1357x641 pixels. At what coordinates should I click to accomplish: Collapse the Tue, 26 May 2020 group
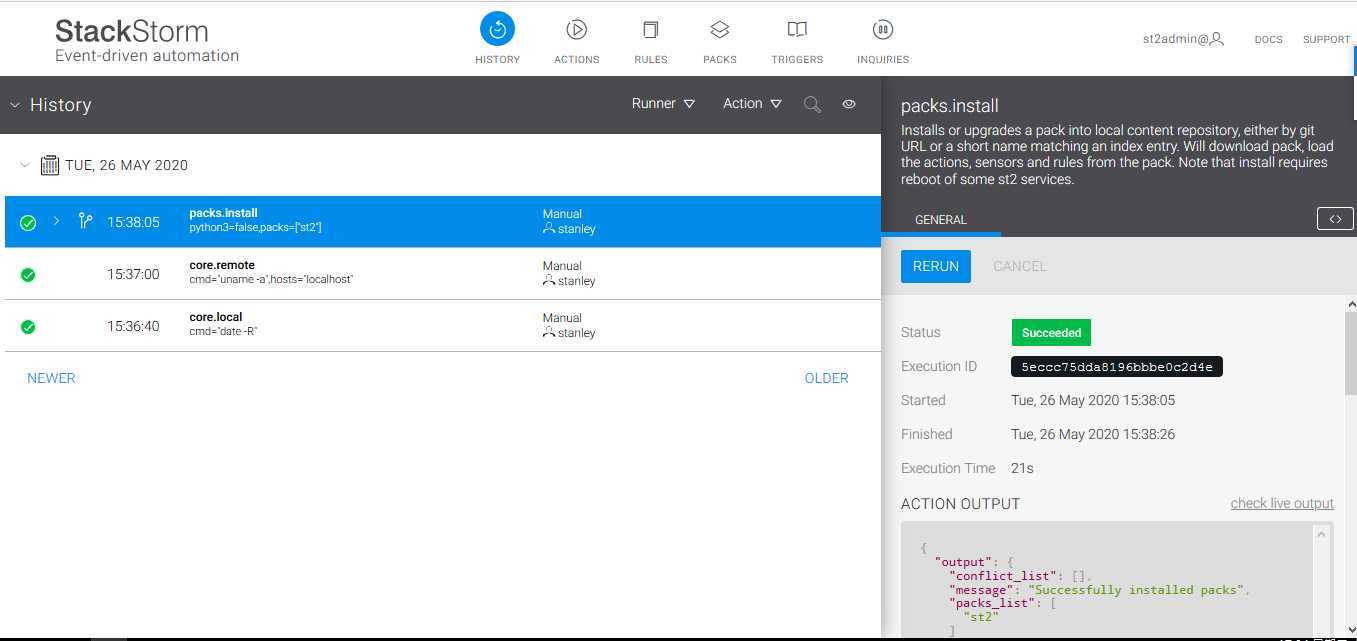(25, 165)
